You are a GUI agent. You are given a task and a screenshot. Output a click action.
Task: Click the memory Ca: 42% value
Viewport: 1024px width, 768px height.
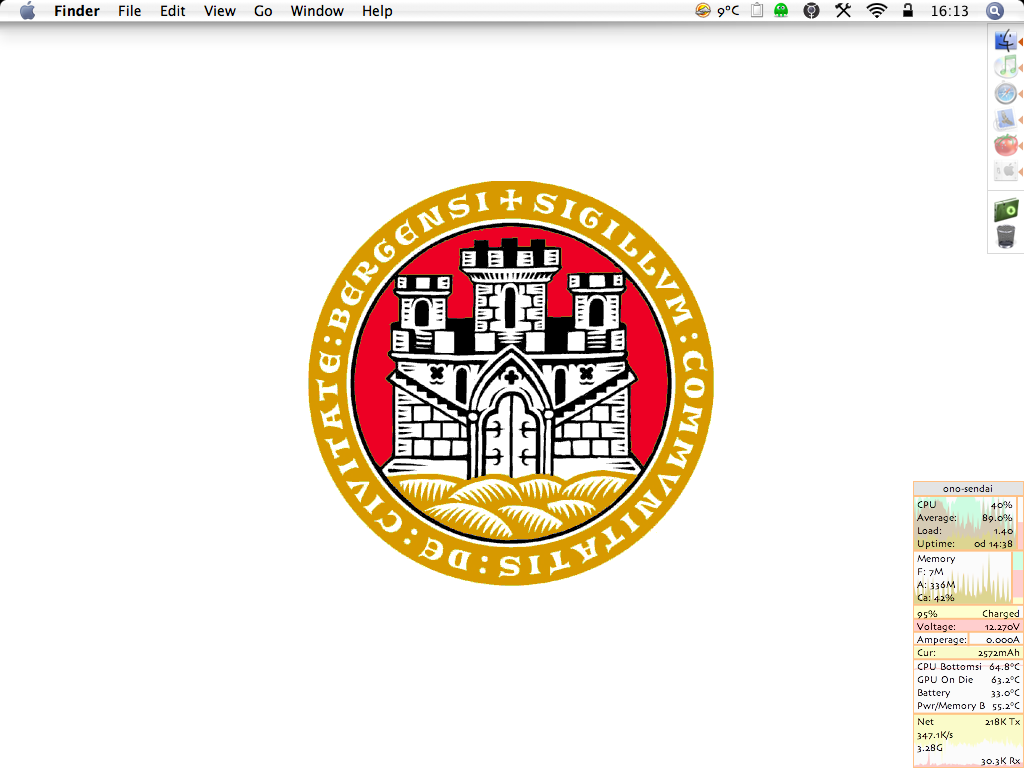[935, 598]
